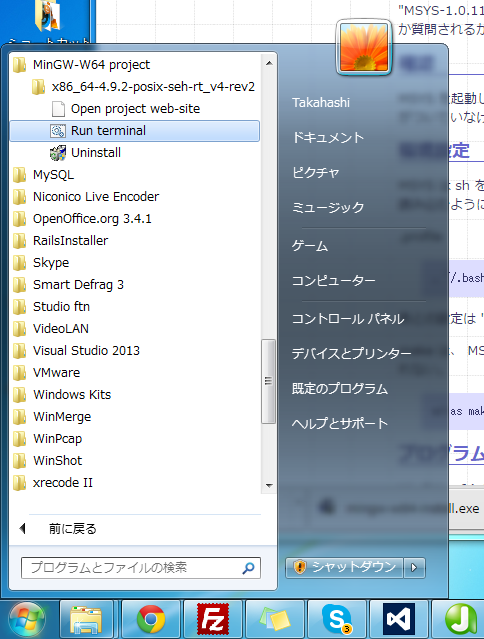Click the xrecode II folder icon
Viewport: 484px width, 639px height.
(x=19, y=483)
